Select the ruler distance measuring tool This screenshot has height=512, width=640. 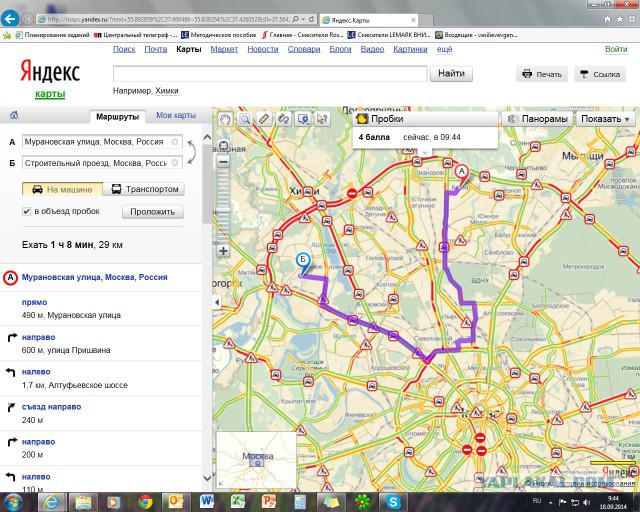(264, 119)
